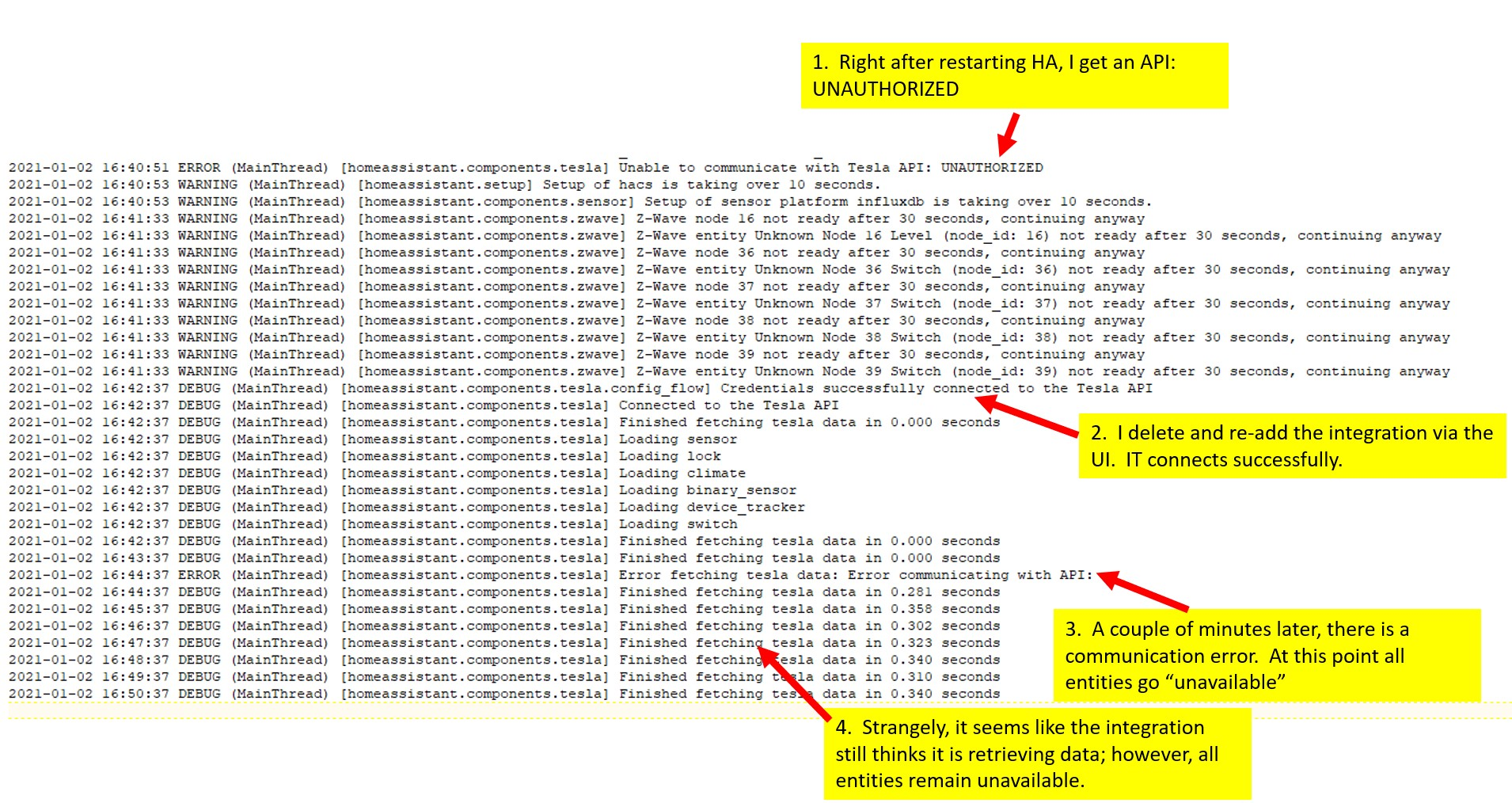Select the 16:43:37 'Finished fetching tesla data' line
1512x803 pixels.
coord(504,558)
